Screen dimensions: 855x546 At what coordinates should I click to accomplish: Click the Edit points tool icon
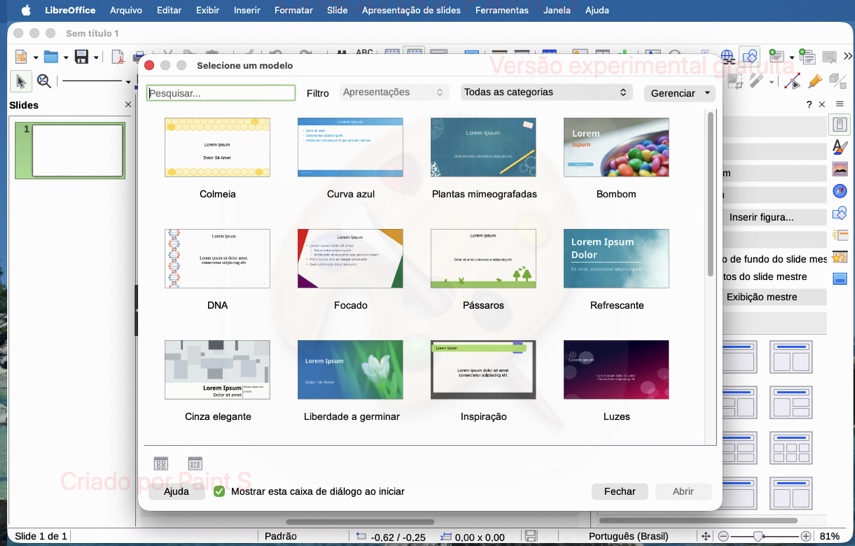pyautogui.click(x=792, y=81)
